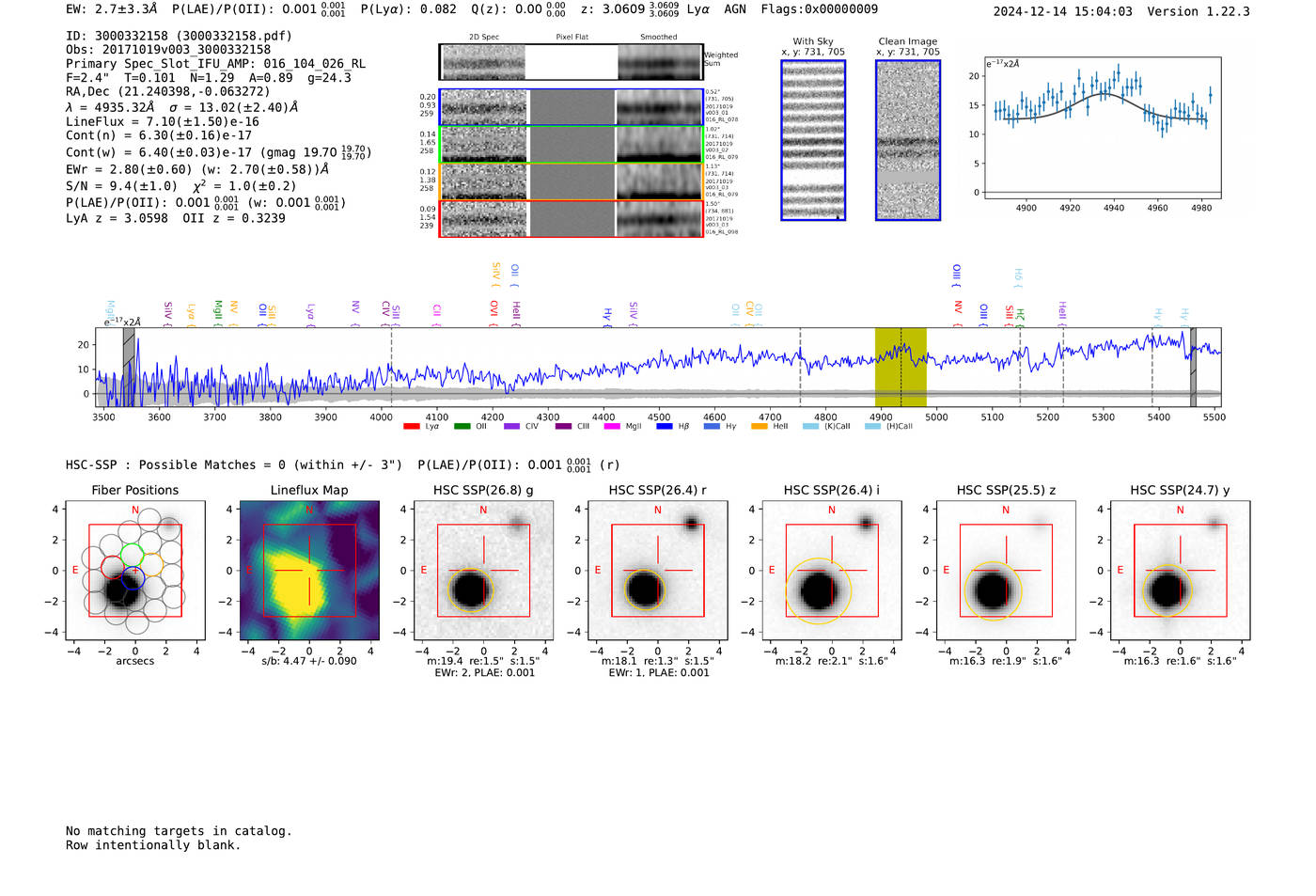Click the 'Pixel Flat' column header
This screenshot has width=1316, height=896.
572,38
